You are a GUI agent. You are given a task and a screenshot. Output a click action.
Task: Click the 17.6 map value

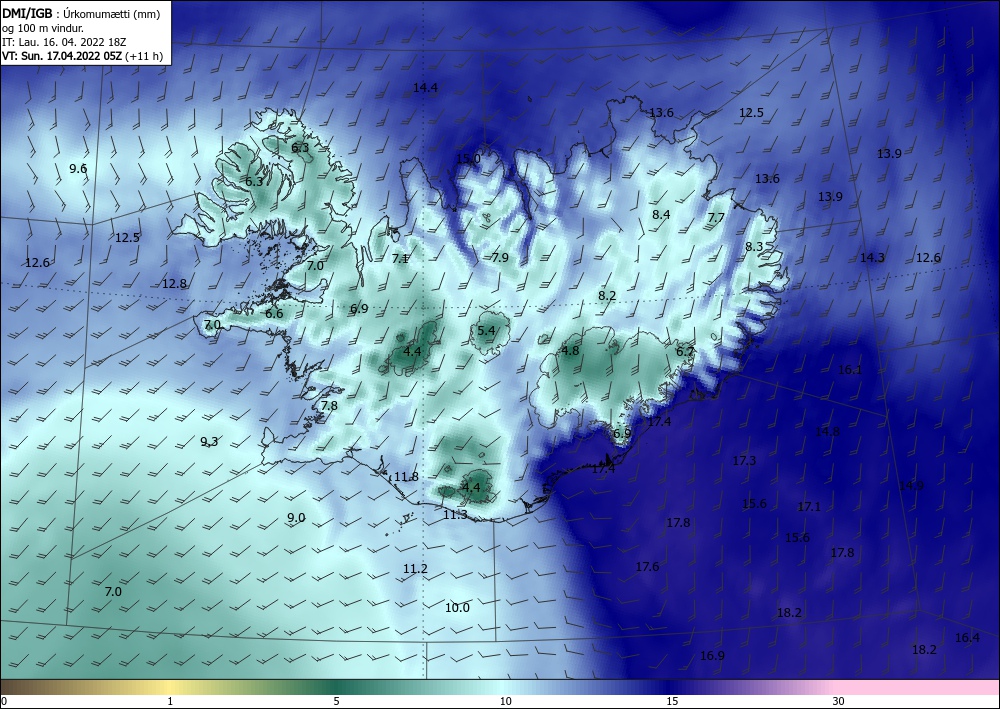point(647,566)
